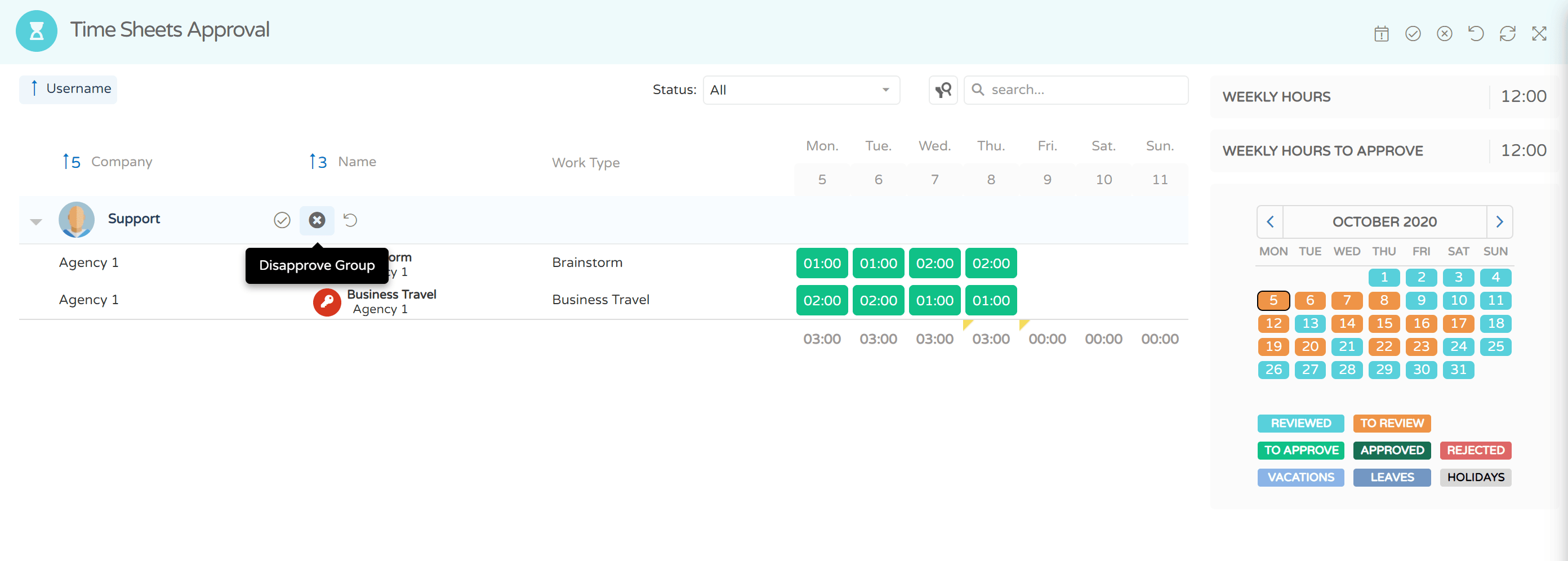Click the disapprove all X icon in header
Image resolution: width=1568 pixels, height=561 pixels.
point(1445,34)
